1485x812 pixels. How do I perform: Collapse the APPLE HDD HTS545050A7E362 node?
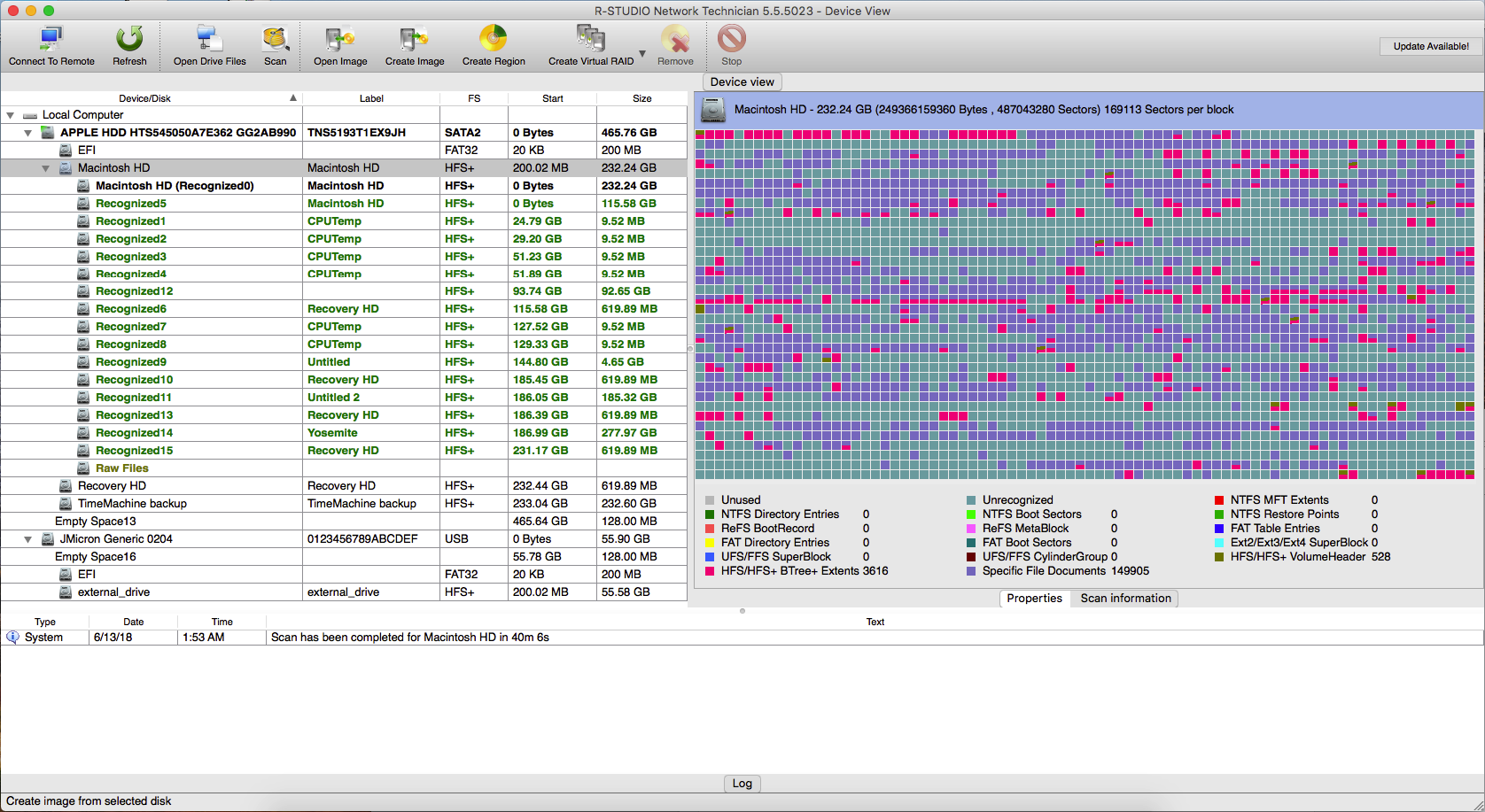27,133
